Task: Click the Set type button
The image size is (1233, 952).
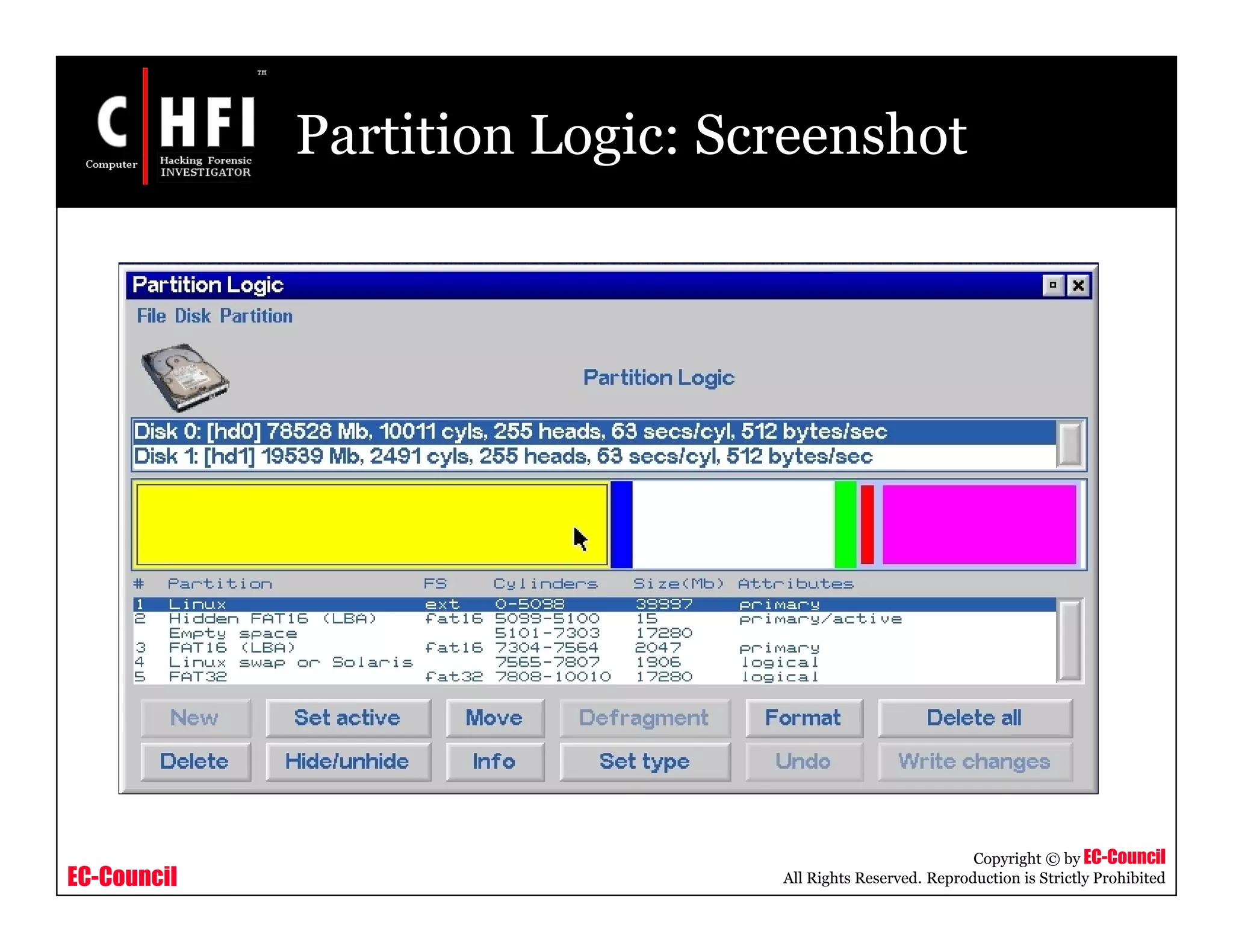Action: point(644,762)
